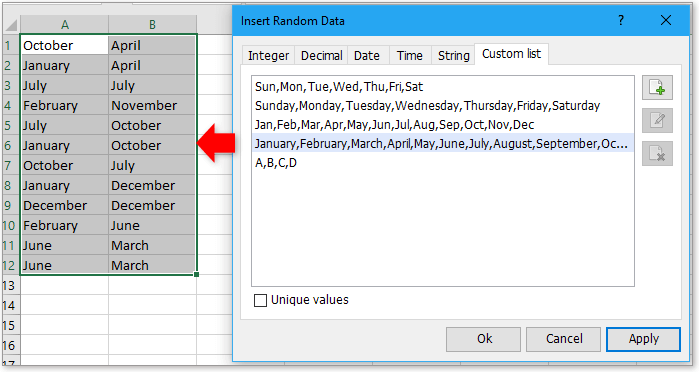Viewport: 699px width, 372px height.
Task: Click the select-all corner of the spreadsheet
Action: 11,25
